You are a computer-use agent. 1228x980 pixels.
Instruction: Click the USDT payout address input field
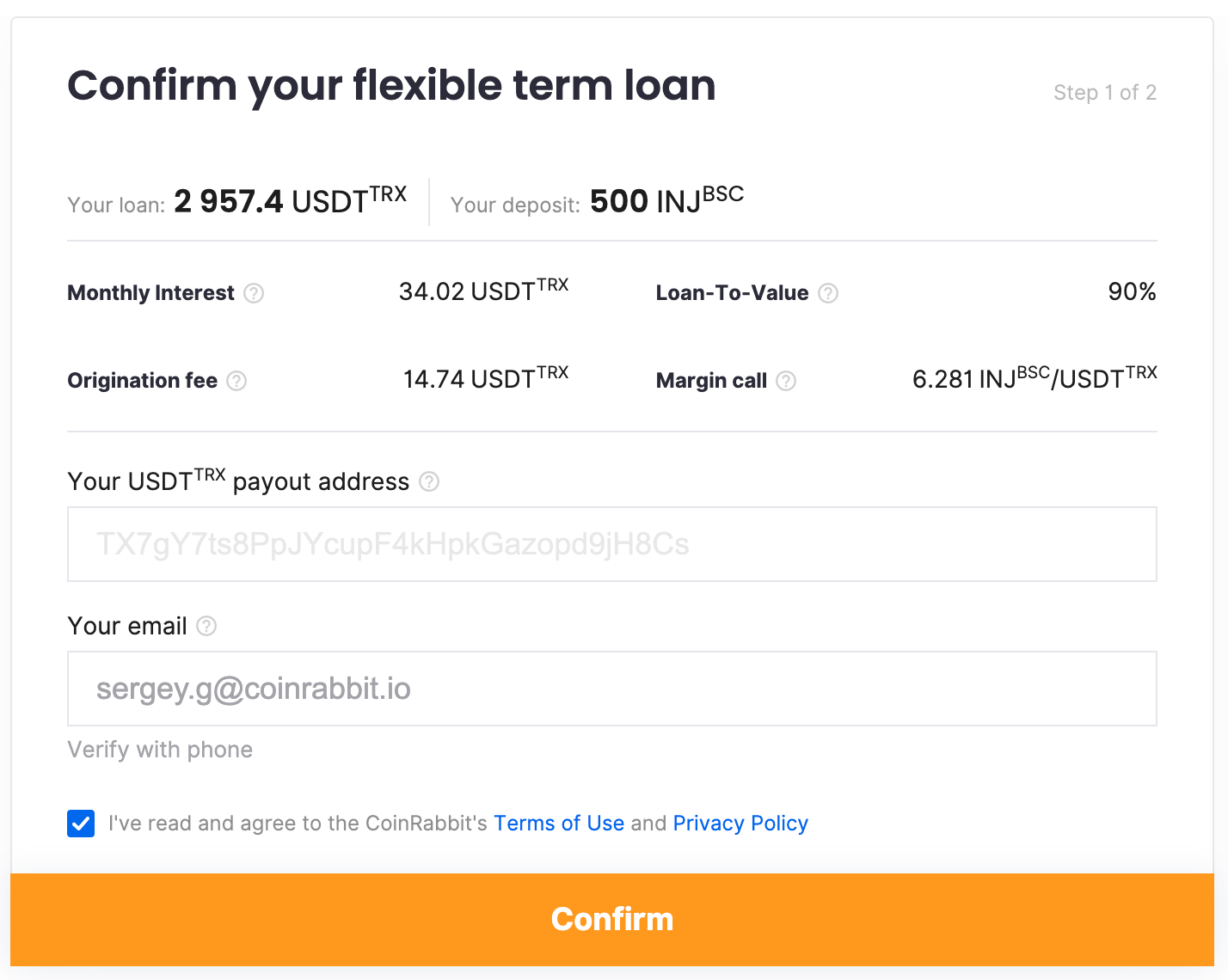click(x=612, y=544)
